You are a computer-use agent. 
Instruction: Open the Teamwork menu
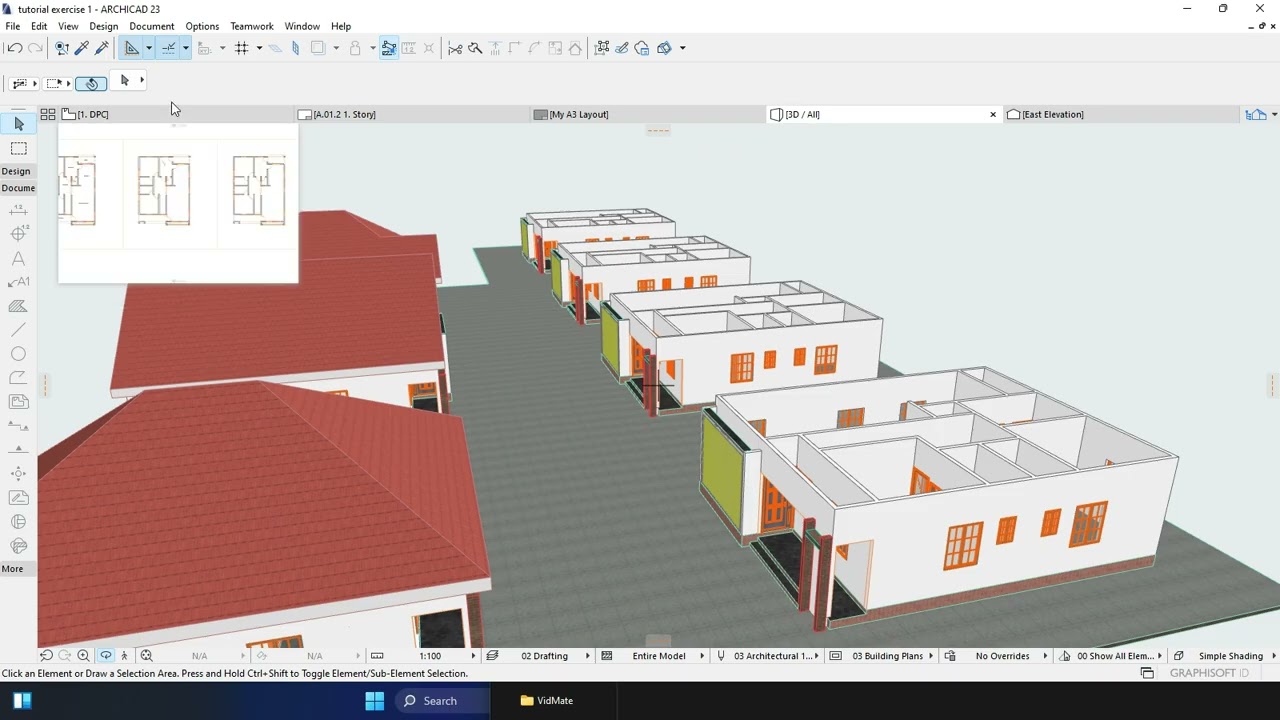pos(251,26)
